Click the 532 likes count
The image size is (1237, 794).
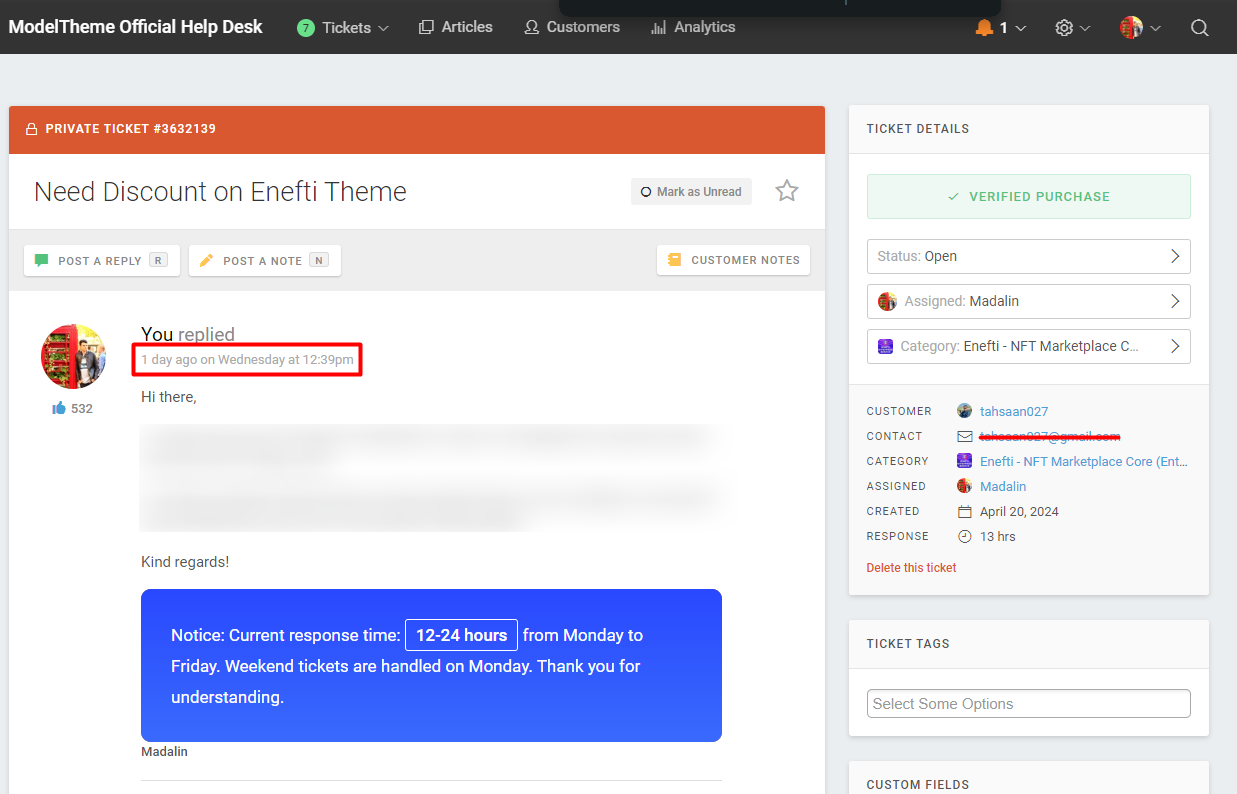[82, 408]
